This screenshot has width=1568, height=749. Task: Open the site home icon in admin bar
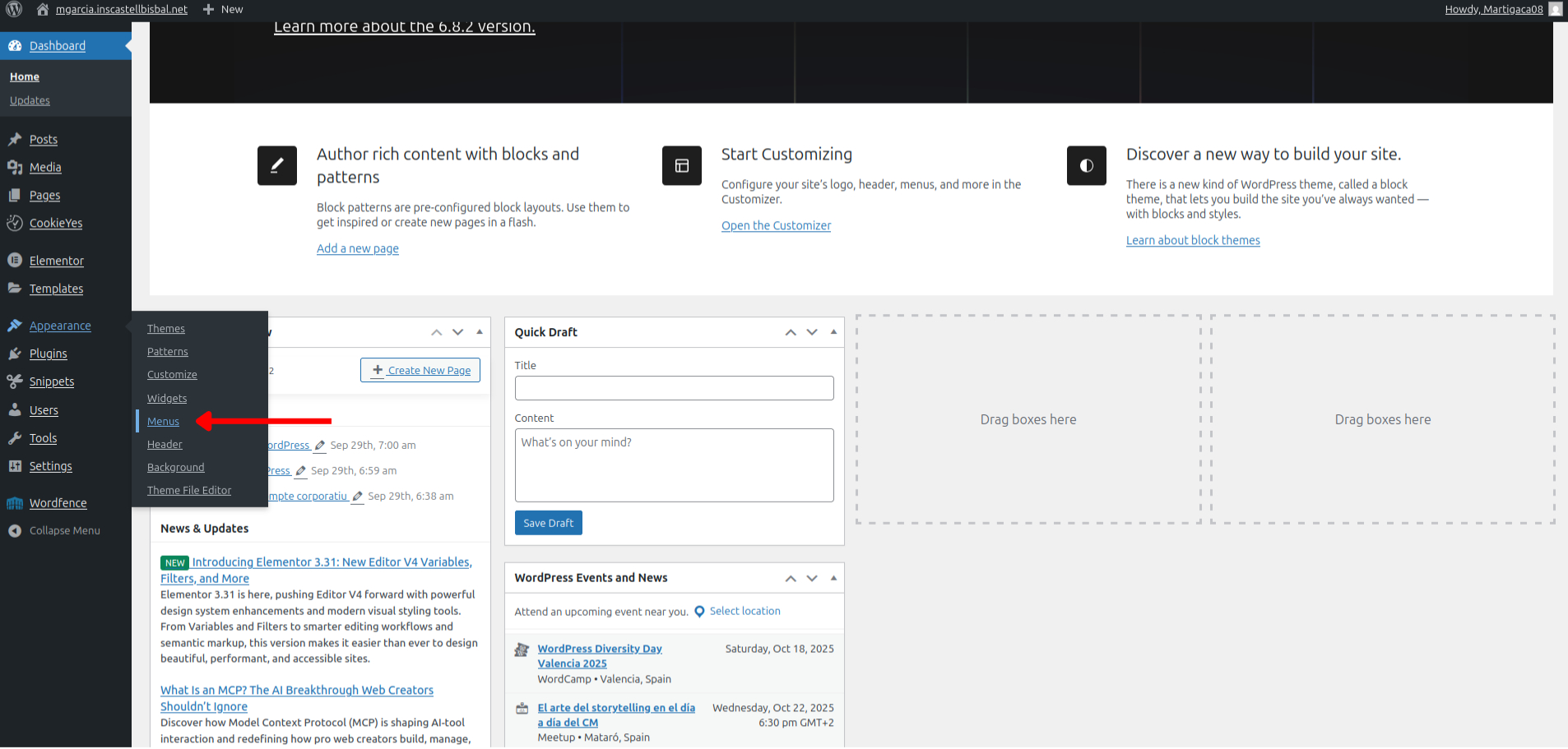[43, 9]
